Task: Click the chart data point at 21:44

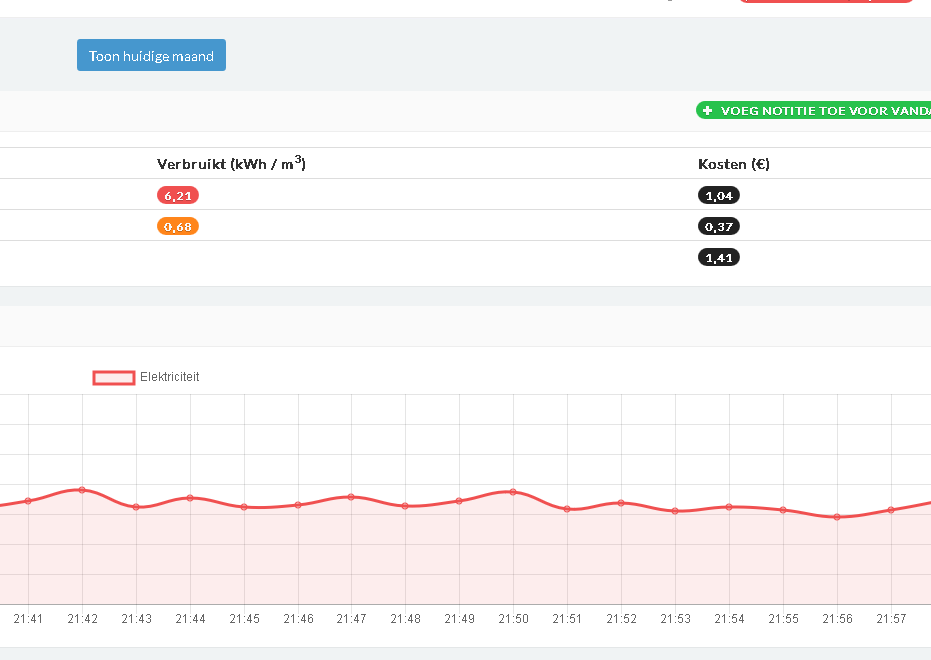Action: [x=190, y=497]
